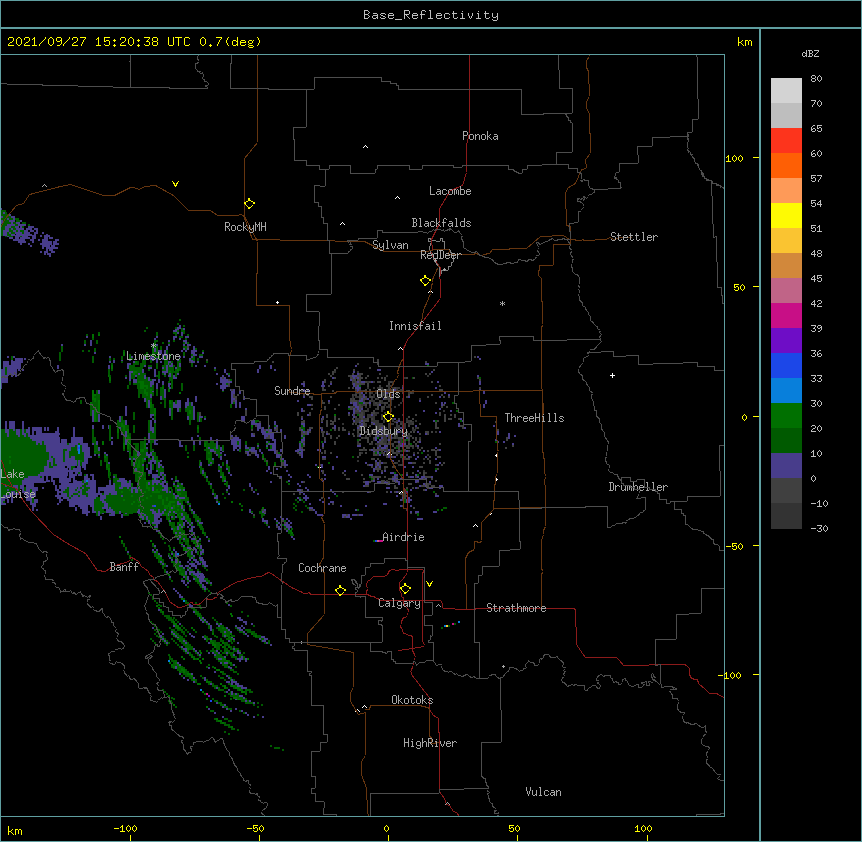Click the magenta 39-42 dBZ legend swatch
862x842 pixels.
click(786, 315)
